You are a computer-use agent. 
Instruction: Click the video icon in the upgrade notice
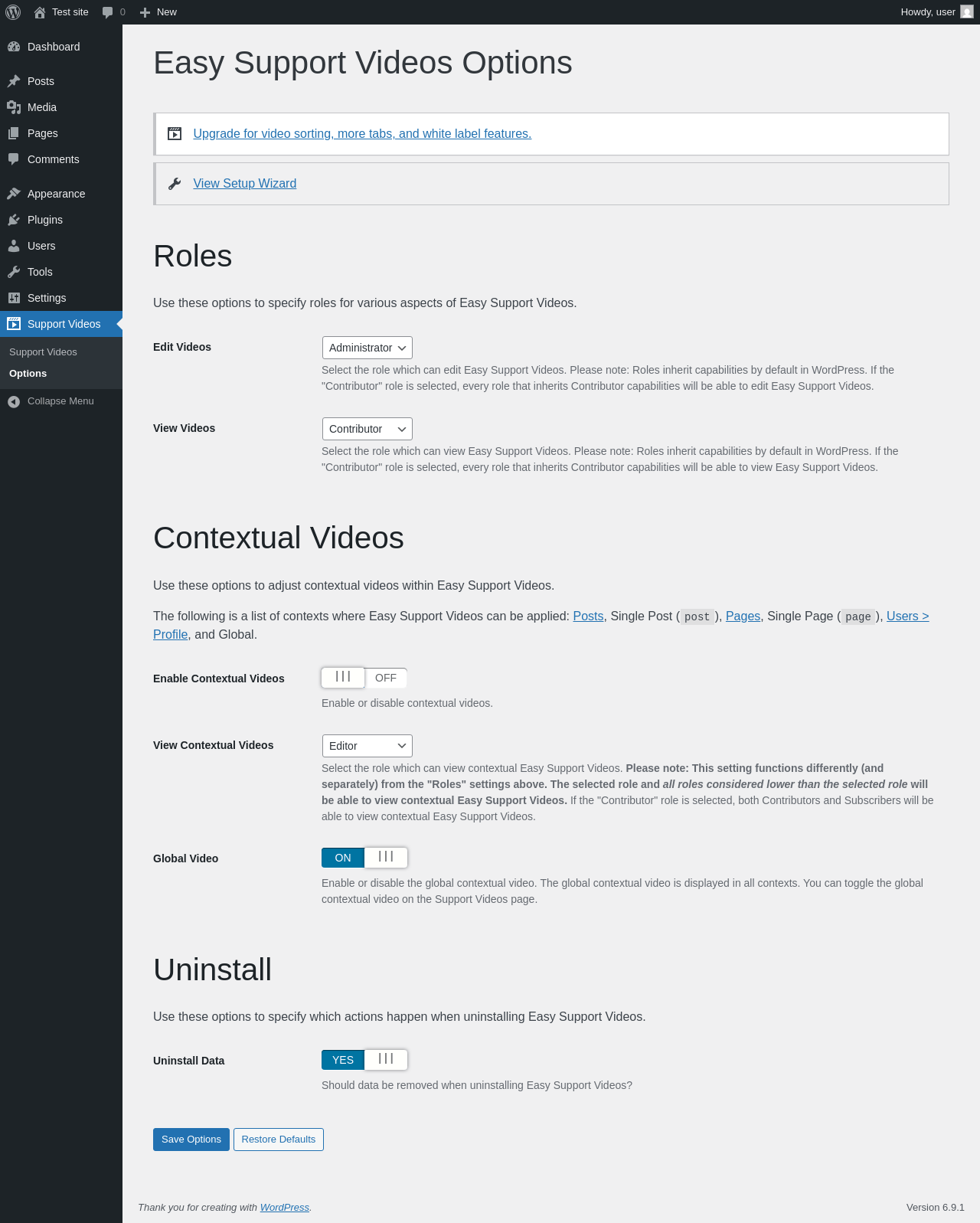tap(175, 134)
